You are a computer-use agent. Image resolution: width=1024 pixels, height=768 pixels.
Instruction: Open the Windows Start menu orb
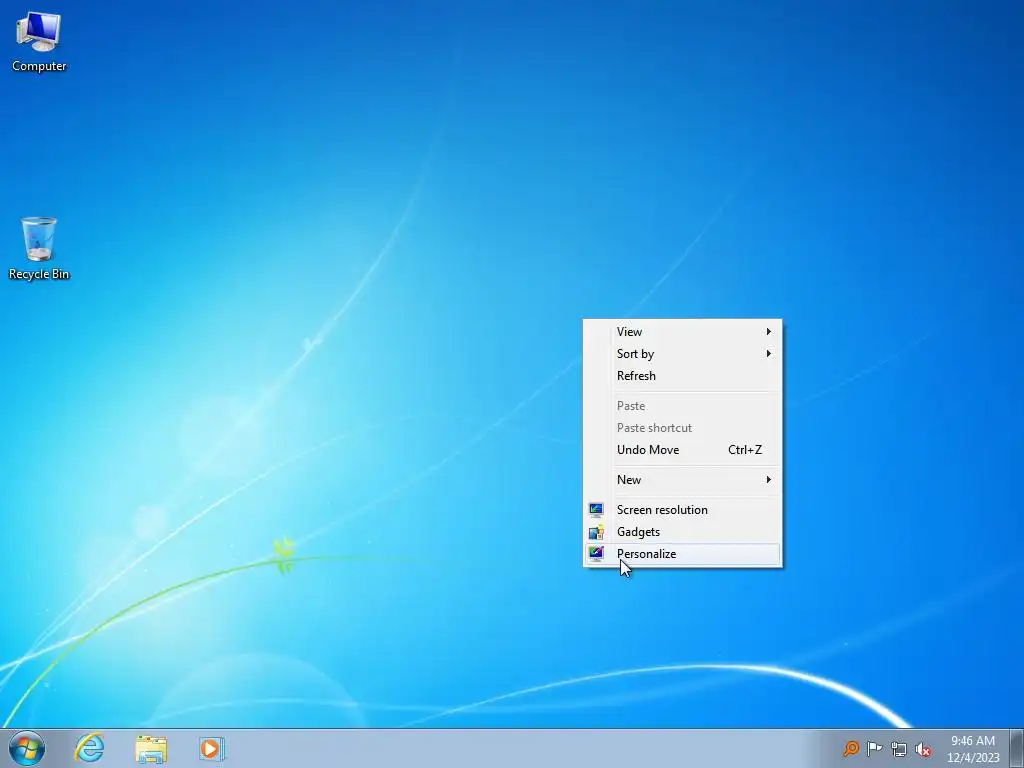[27, 748]
